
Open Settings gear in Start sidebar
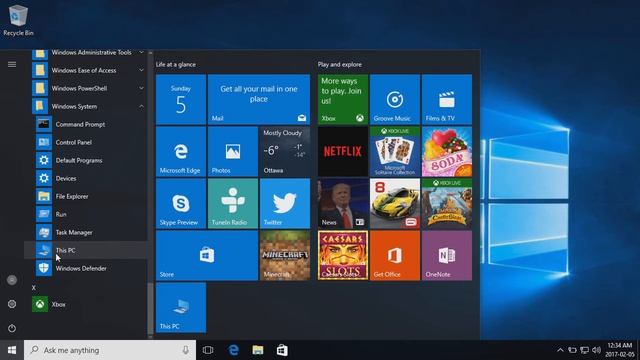click(12, 304)
